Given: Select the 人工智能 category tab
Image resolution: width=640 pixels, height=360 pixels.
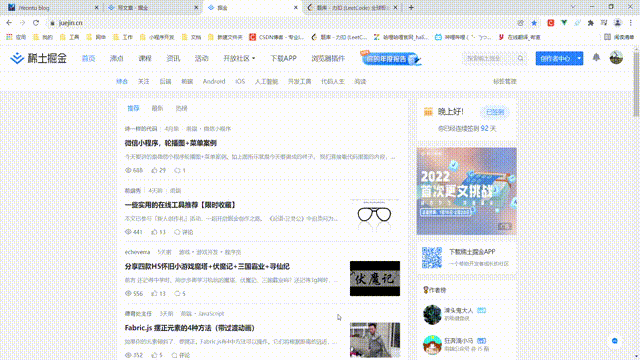Looking at the screenshot, I should 267,82.
